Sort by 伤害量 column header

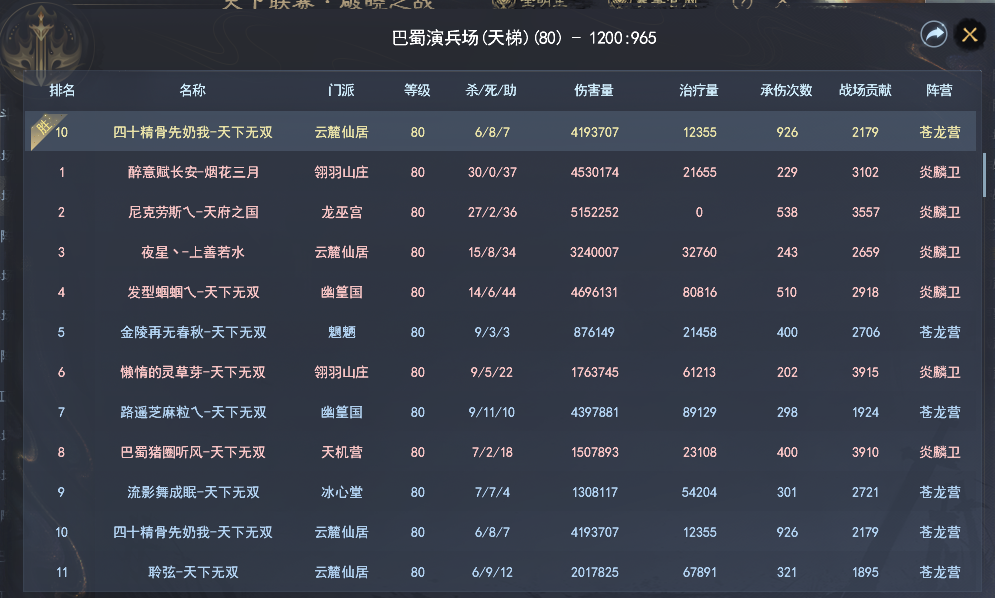pos(594,90)
